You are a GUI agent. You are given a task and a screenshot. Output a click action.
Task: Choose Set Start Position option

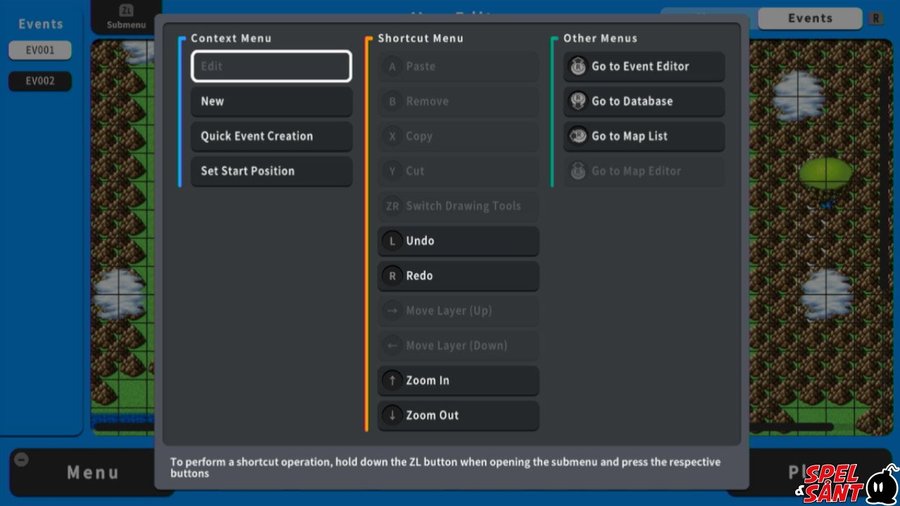coord(271,172)
